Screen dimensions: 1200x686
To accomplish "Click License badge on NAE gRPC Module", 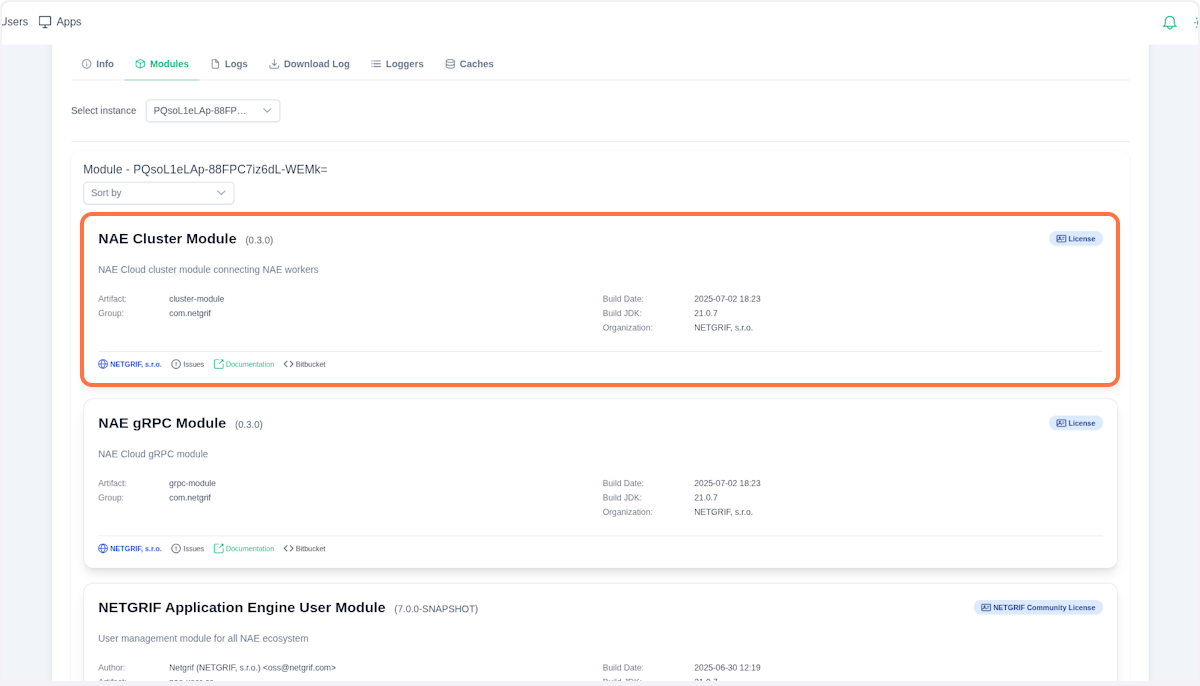I will click(x=1075, y=423).
